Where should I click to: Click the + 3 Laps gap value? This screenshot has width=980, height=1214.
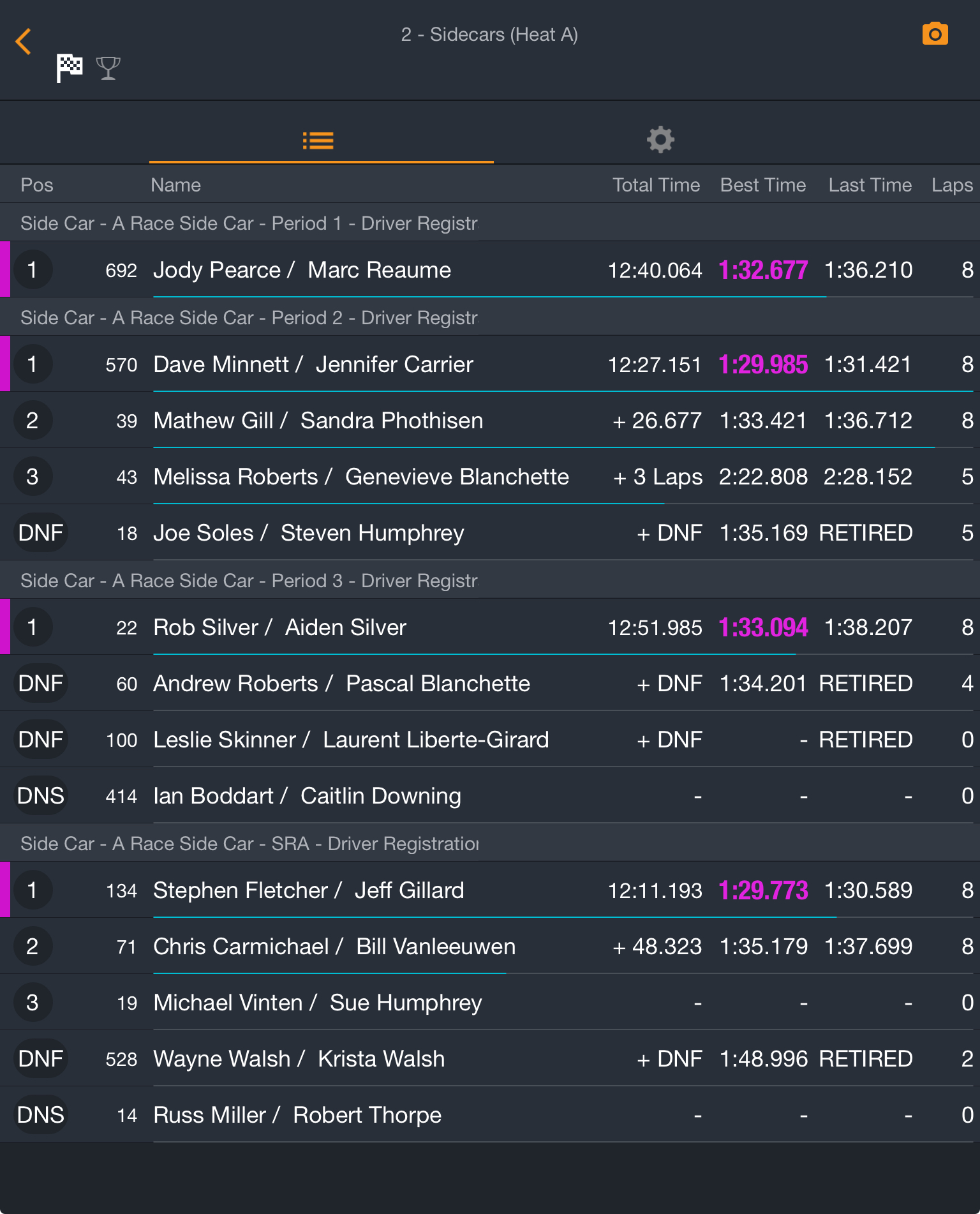pyautogui.click(x=657, y=477)
